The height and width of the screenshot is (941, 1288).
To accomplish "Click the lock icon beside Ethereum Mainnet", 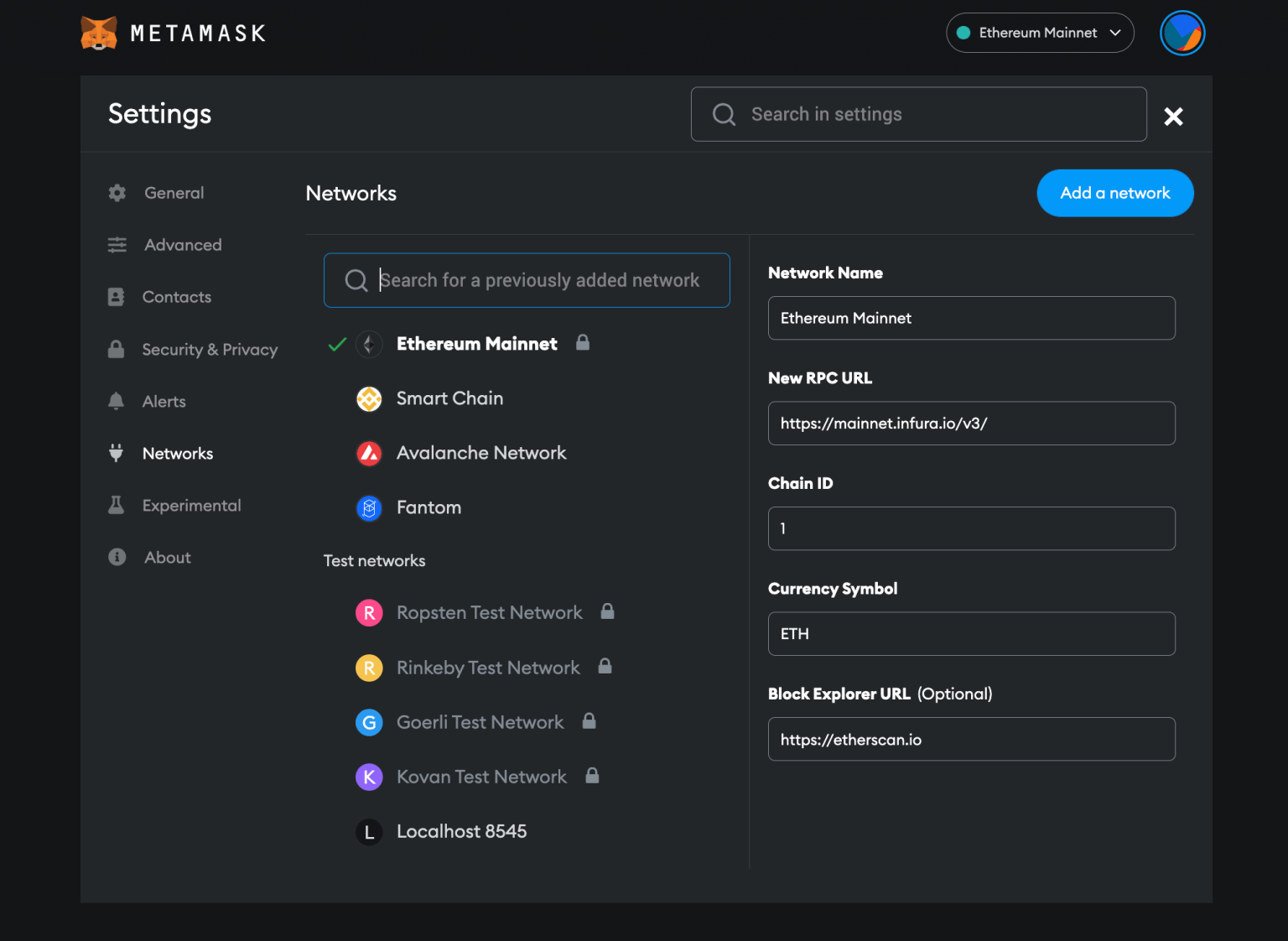I will (x=584, y=343).
